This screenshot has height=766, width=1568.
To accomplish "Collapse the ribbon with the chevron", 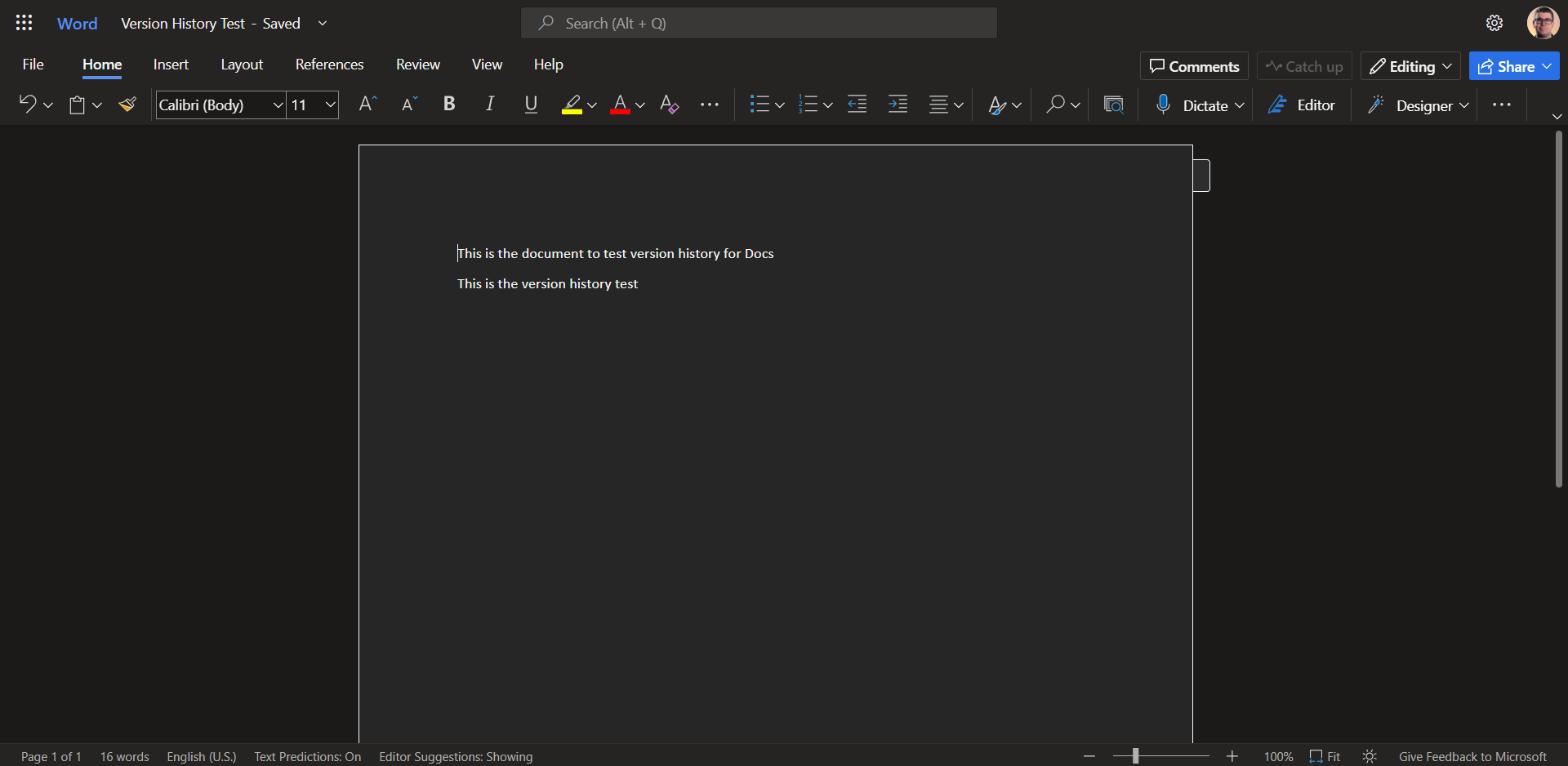I will coord(1557,116).
